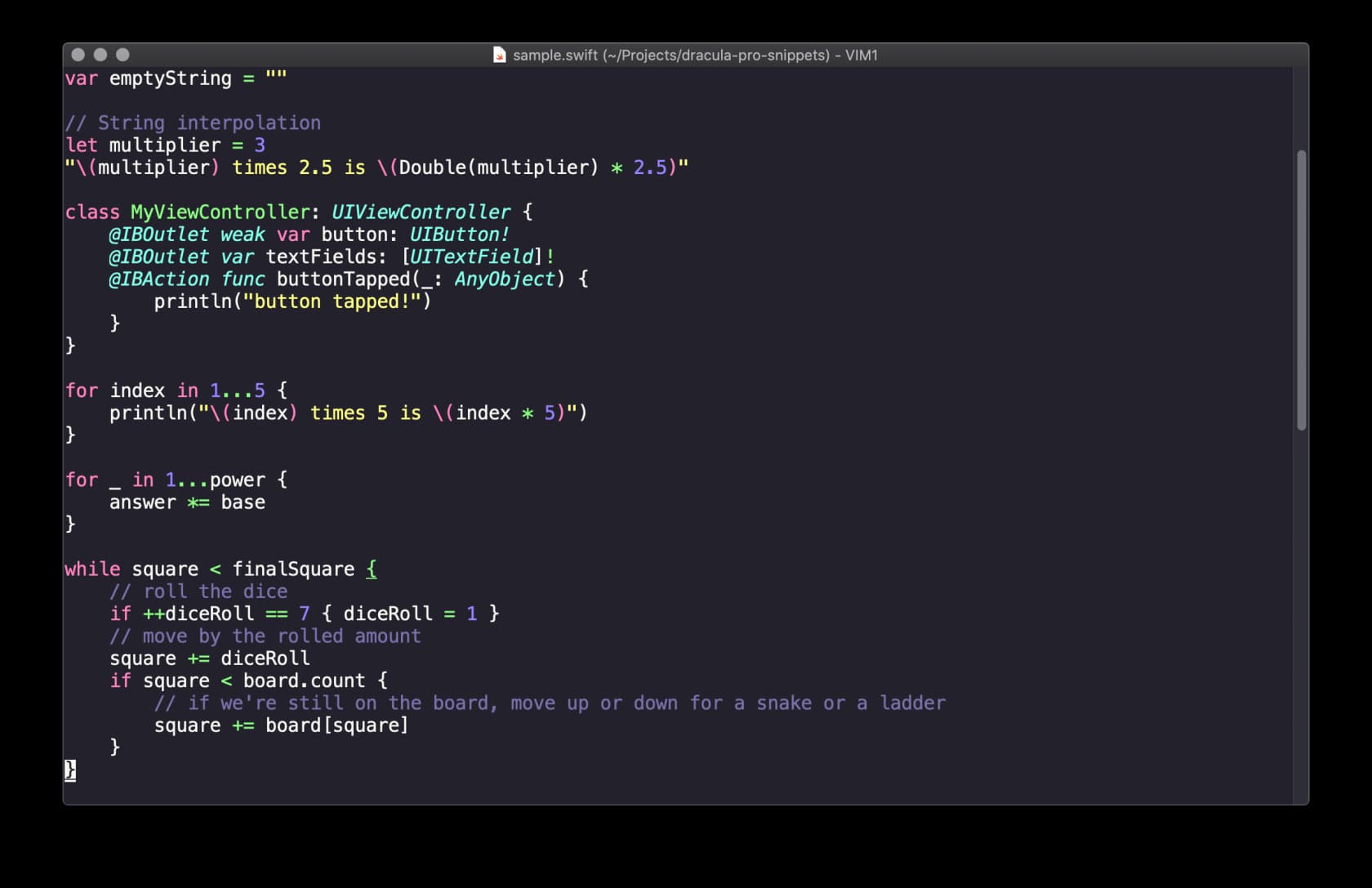Click the answer *= base expression
This screenshot has width=1372, height=888.
tap(186, 502)
